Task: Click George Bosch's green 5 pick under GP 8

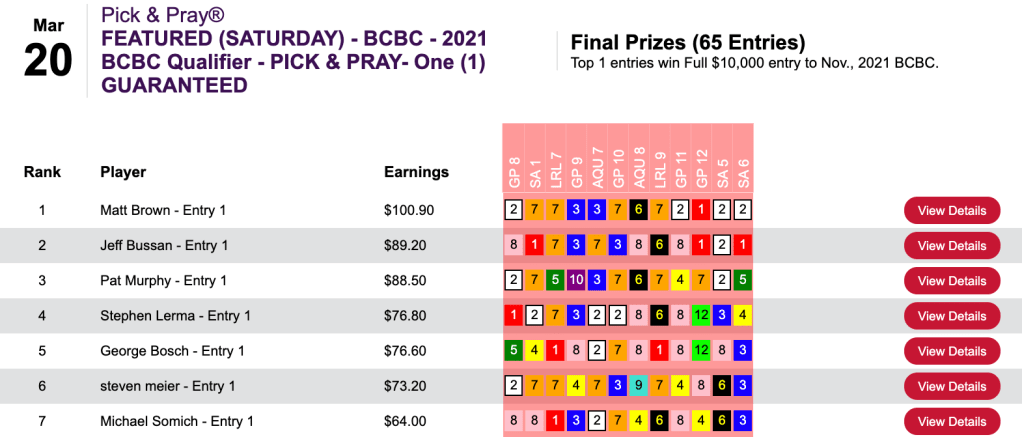Action: point(513,351)
